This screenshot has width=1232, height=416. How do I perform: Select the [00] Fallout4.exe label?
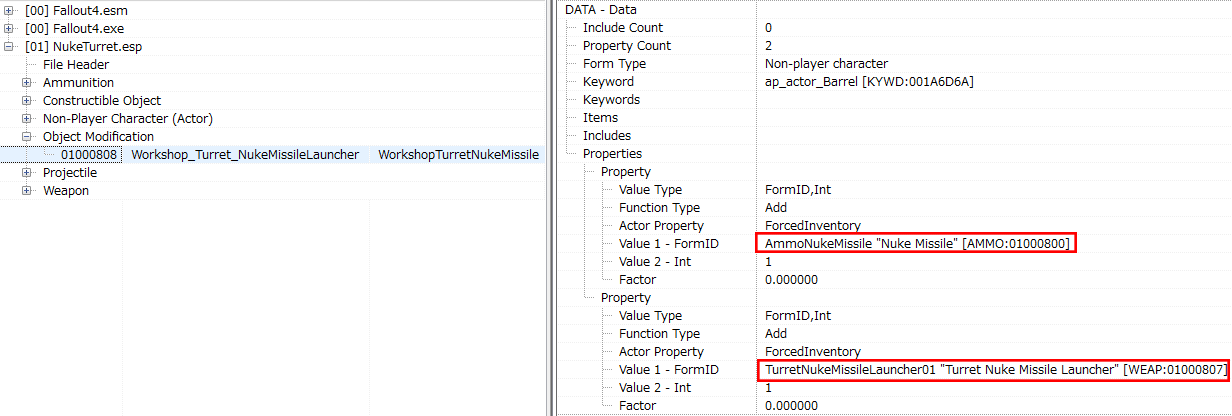pyautogui.click(x=75, y=28)
